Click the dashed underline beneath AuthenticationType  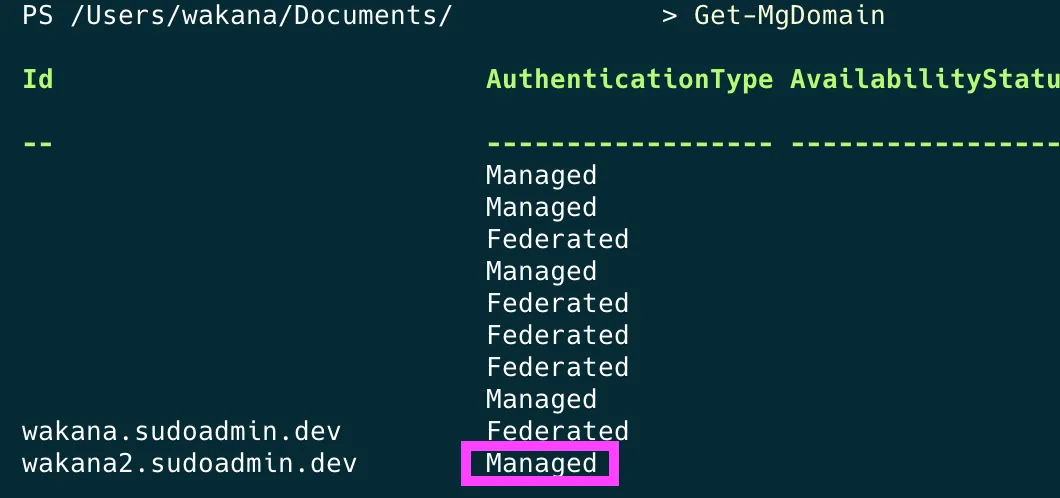coord(629,143)
